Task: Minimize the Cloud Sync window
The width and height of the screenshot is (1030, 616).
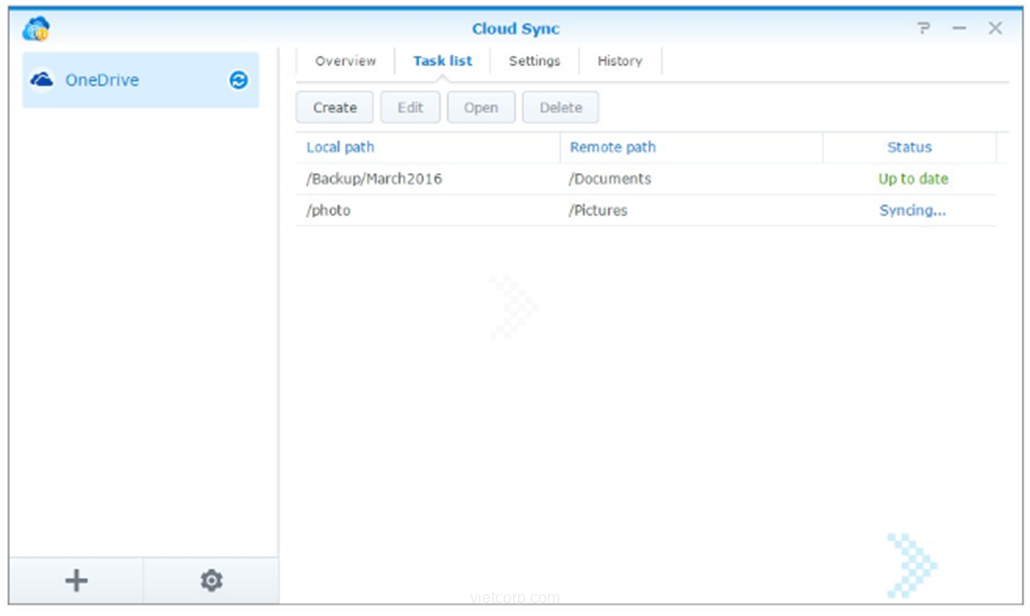Action: point(959,29)
